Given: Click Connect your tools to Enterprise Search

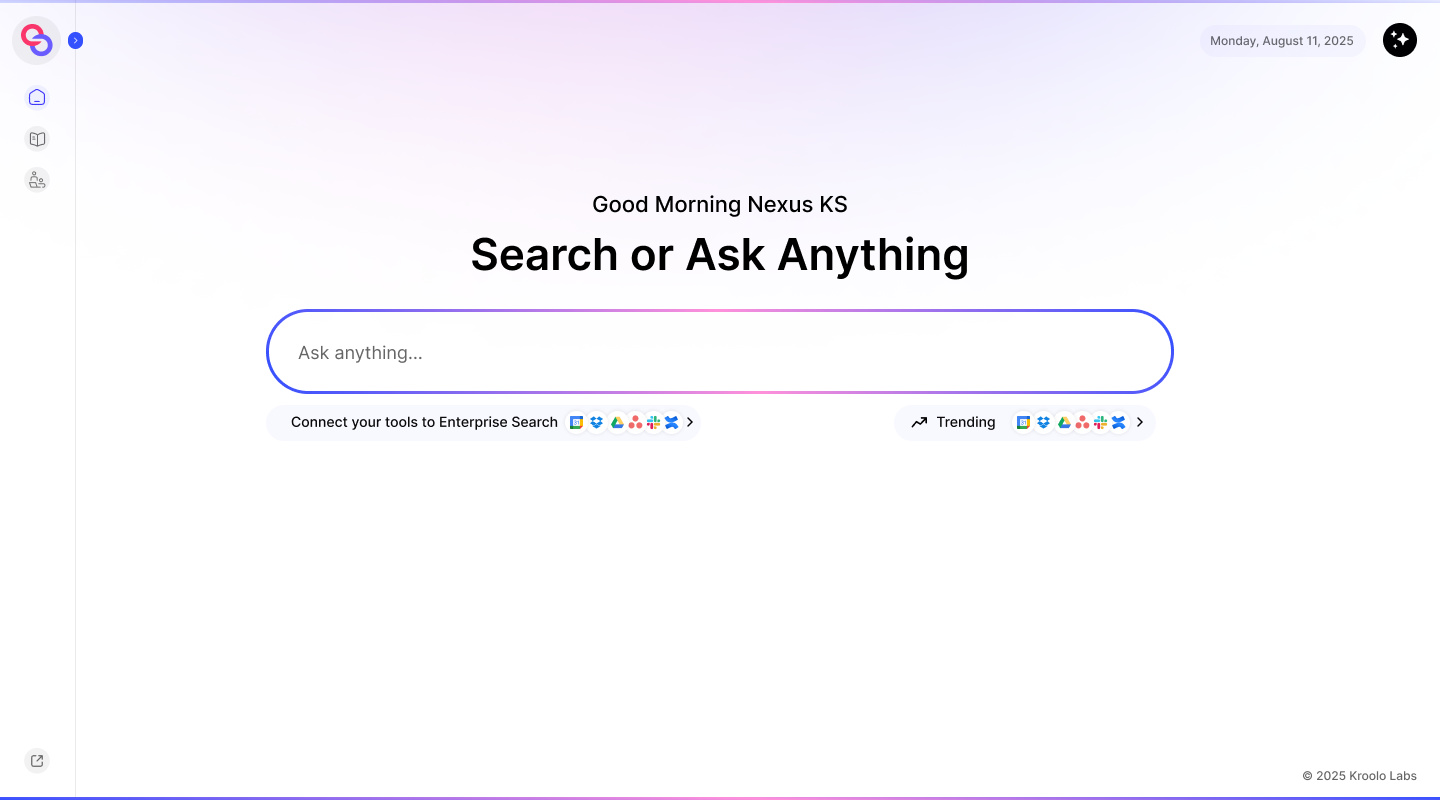Looking at the screenshot, I should pyautogui.click(x=424, y=422).
